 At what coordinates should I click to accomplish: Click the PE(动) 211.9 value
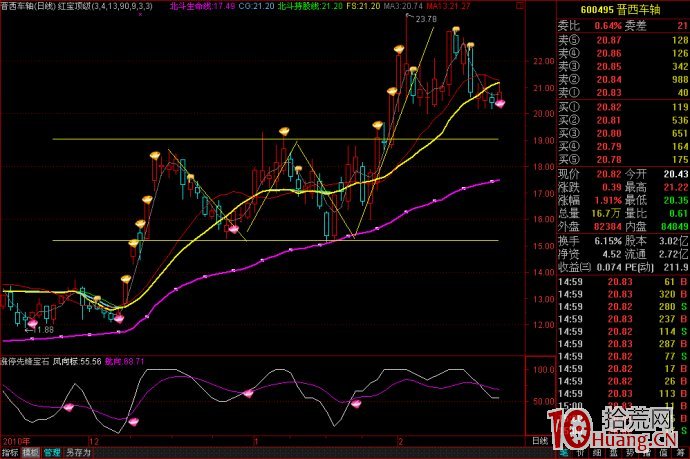click(x=677, y=267)
